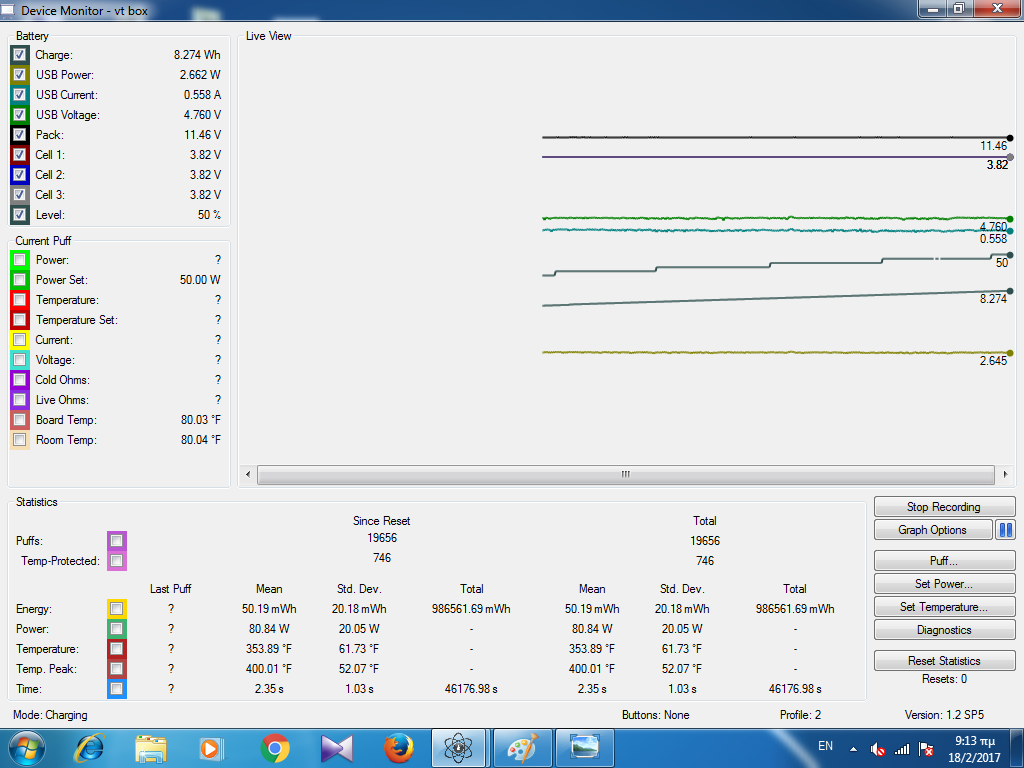Open the Paint app in taskbar
The height and width of the screenshot is (768, 1024).
tap(521, 747)
